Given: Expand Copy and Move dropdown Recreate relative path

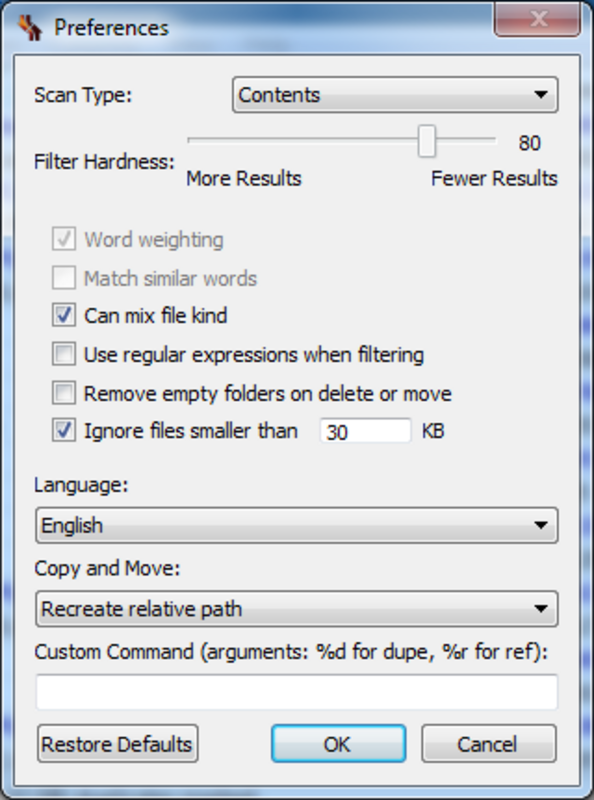Looking at the screenshot, I should click(x=296, y=609).
